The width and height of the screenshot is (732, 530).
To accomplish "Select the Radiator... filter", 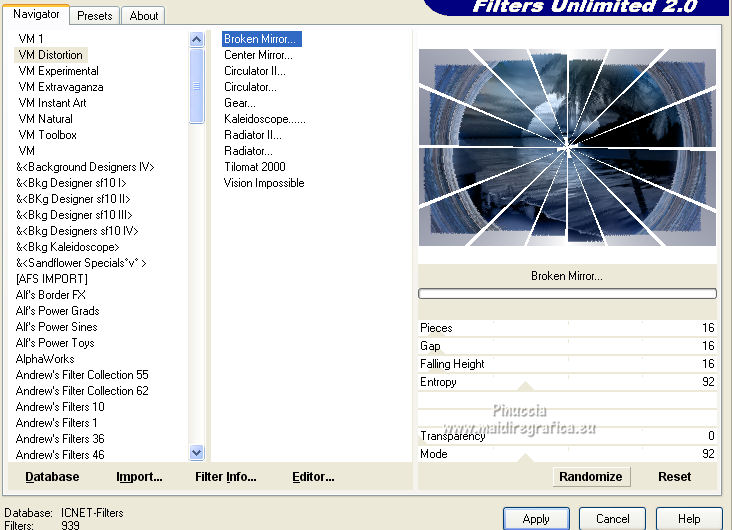I will point(248,151).
